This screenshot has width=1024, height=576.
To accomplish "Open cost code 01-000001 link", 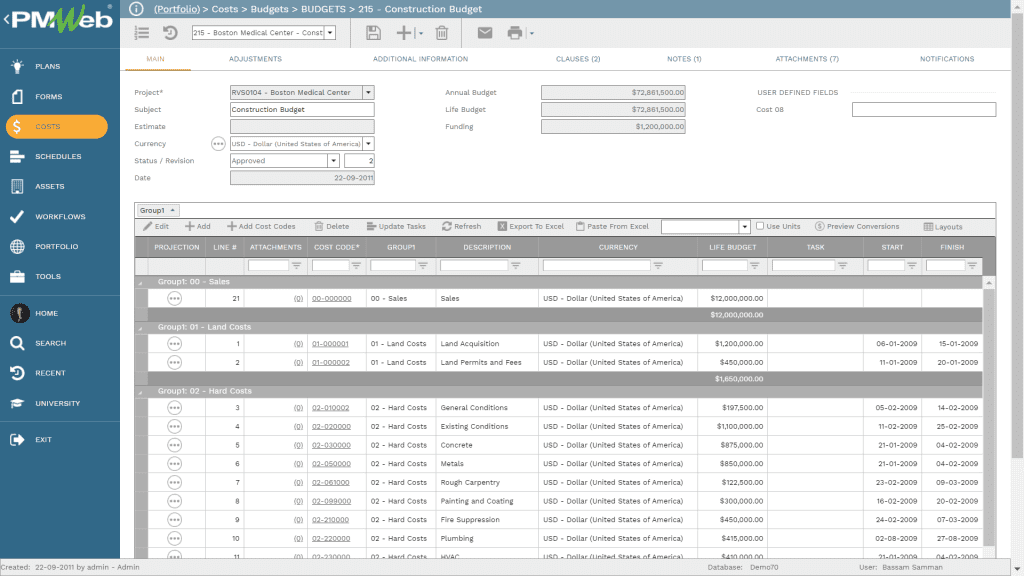I will tap(330, 344).
